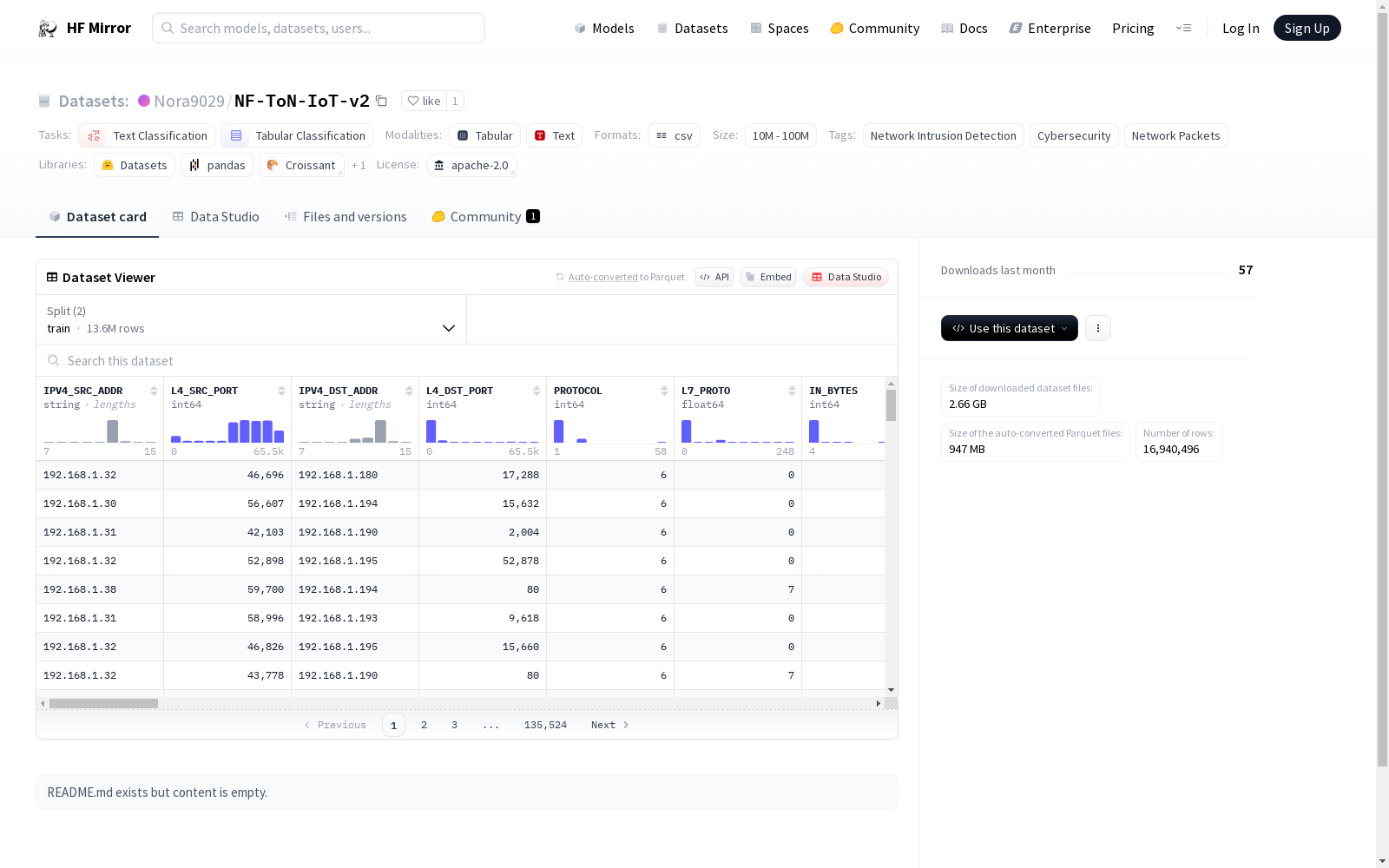Open Enterprise in the top navigation
Viewport: 1389px width, 868px height.
point(1050,28)
